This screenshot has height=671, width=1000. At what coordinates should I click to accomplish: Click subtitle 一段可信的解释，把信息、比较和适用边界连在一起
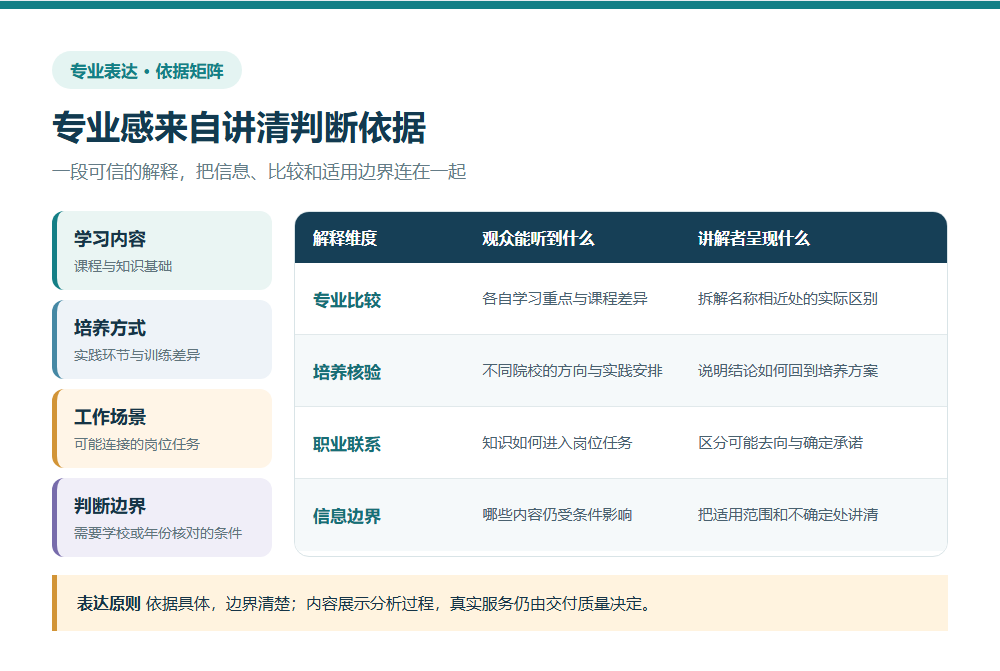(259, 172)
